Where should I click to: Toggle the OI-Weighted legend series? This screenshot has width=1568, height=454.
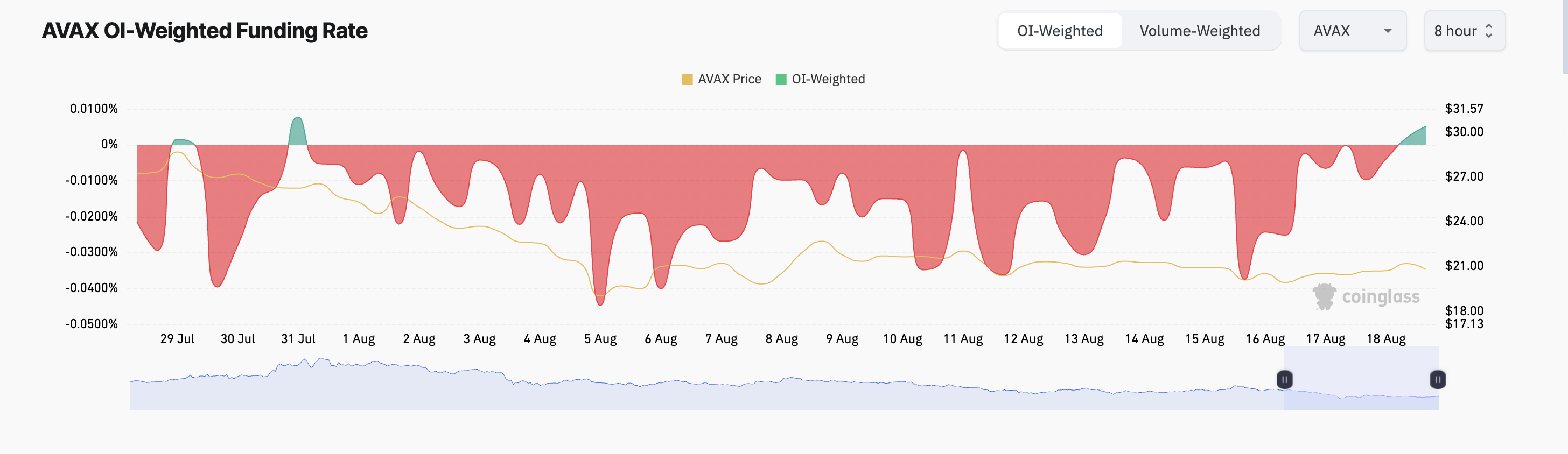pyautogui.click(x=821, y=80)
